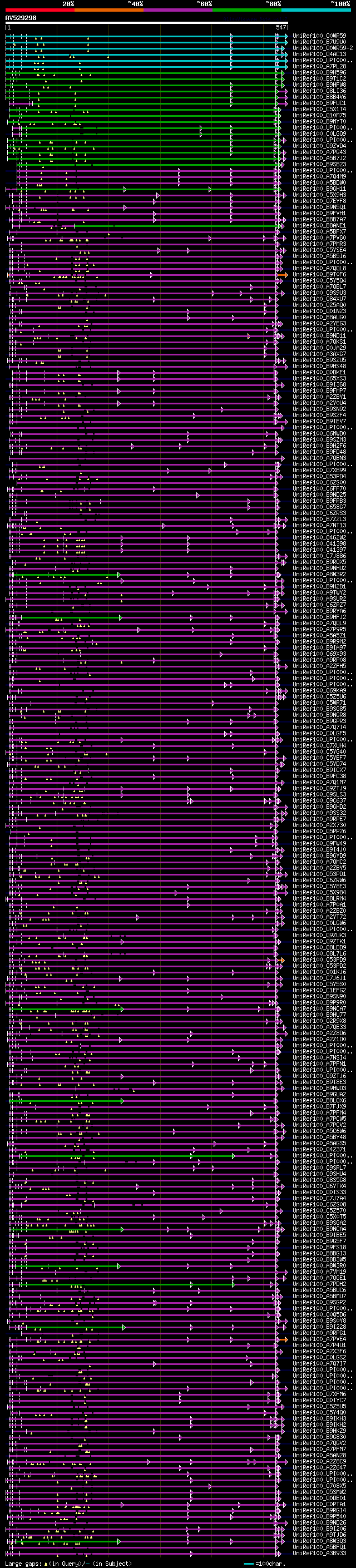Select hit label UniRef100_Q6MWD0

pos(319,433)
